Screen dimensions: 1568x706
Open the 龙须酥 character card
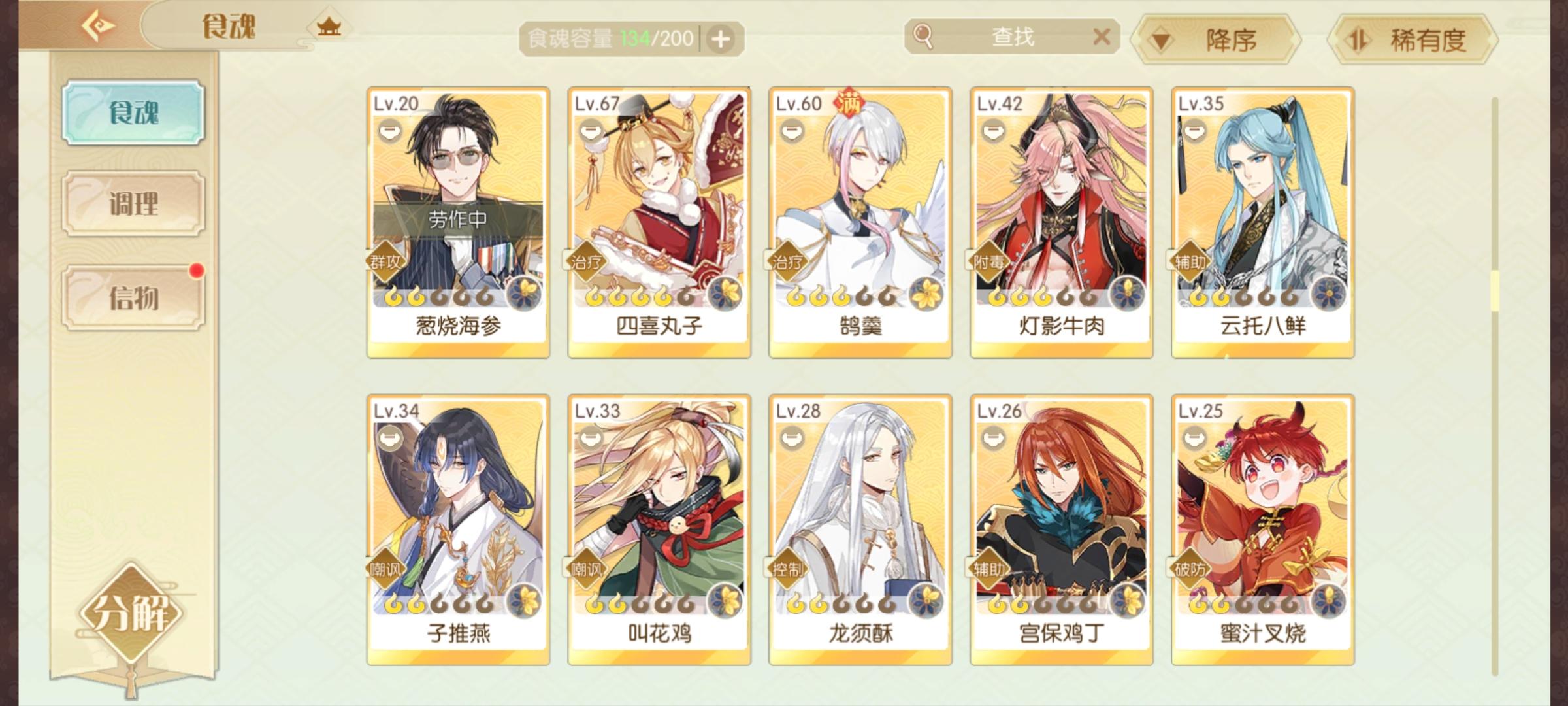click(860, 529)
